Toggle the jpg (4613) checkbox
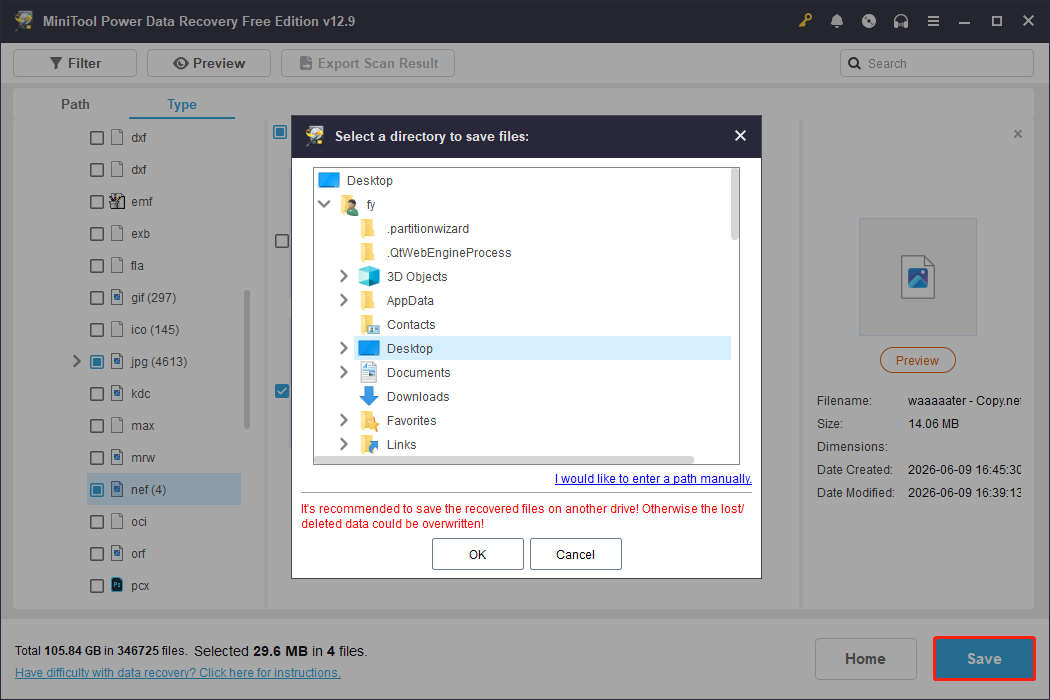Viewport: 1050px width, 700px height. pos(97,362)
